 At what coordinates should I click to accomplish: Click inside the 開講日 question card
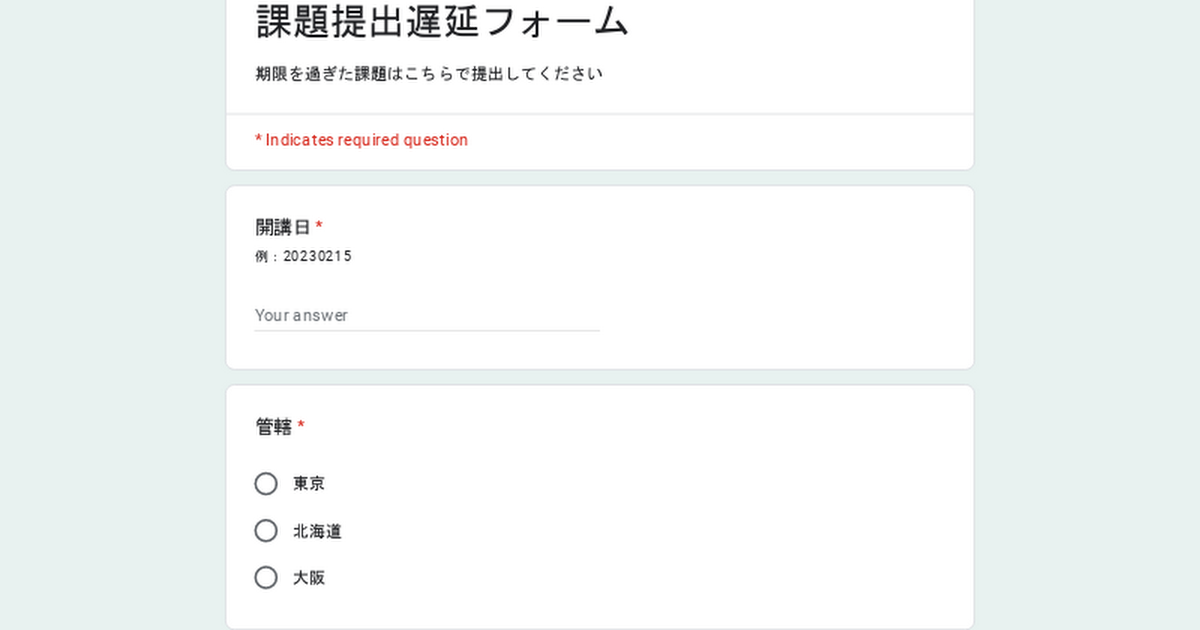[700, 280]
